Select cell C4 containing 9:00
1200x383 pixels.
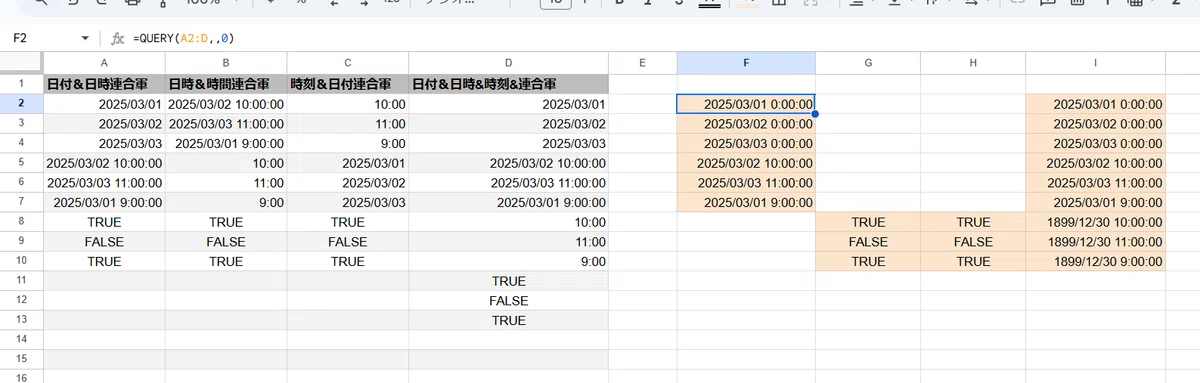[348, 143]
